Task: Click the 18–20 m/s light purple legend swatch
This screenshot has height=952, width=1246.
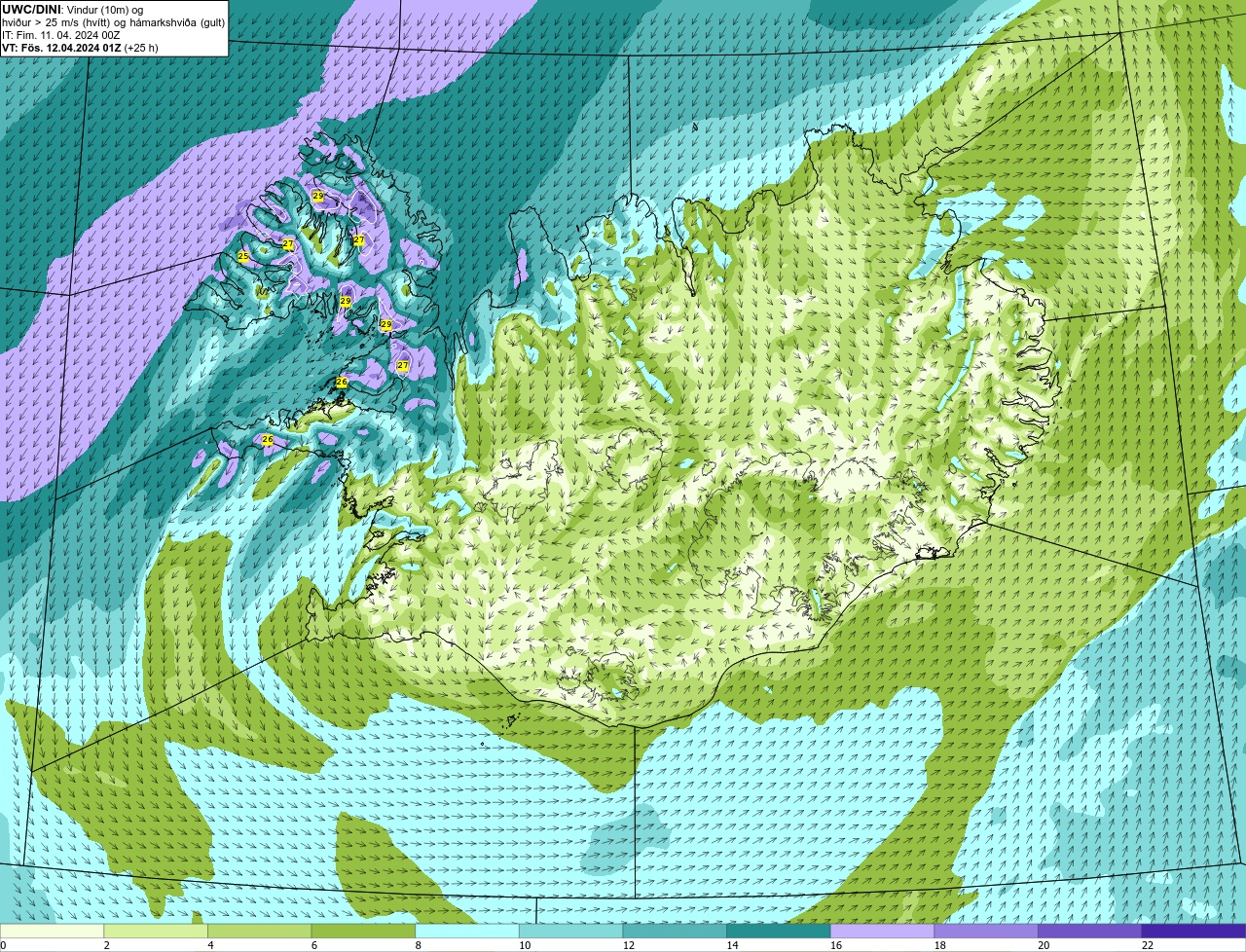Action: pyautogui.click(x=986, y=931)
